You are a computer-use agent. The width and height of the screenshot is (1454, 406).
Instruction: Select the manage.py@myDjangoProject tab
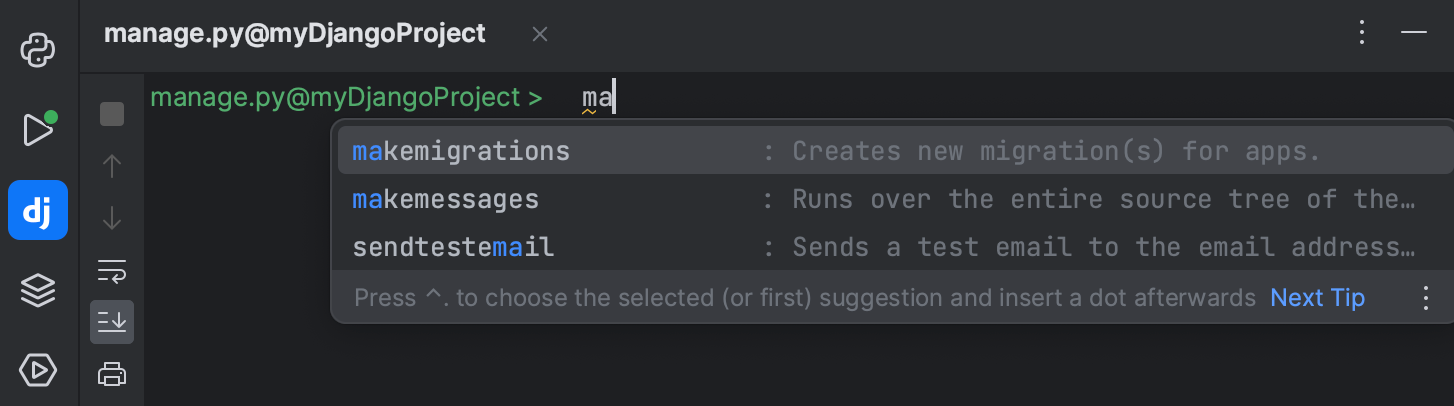pos(295,34)
